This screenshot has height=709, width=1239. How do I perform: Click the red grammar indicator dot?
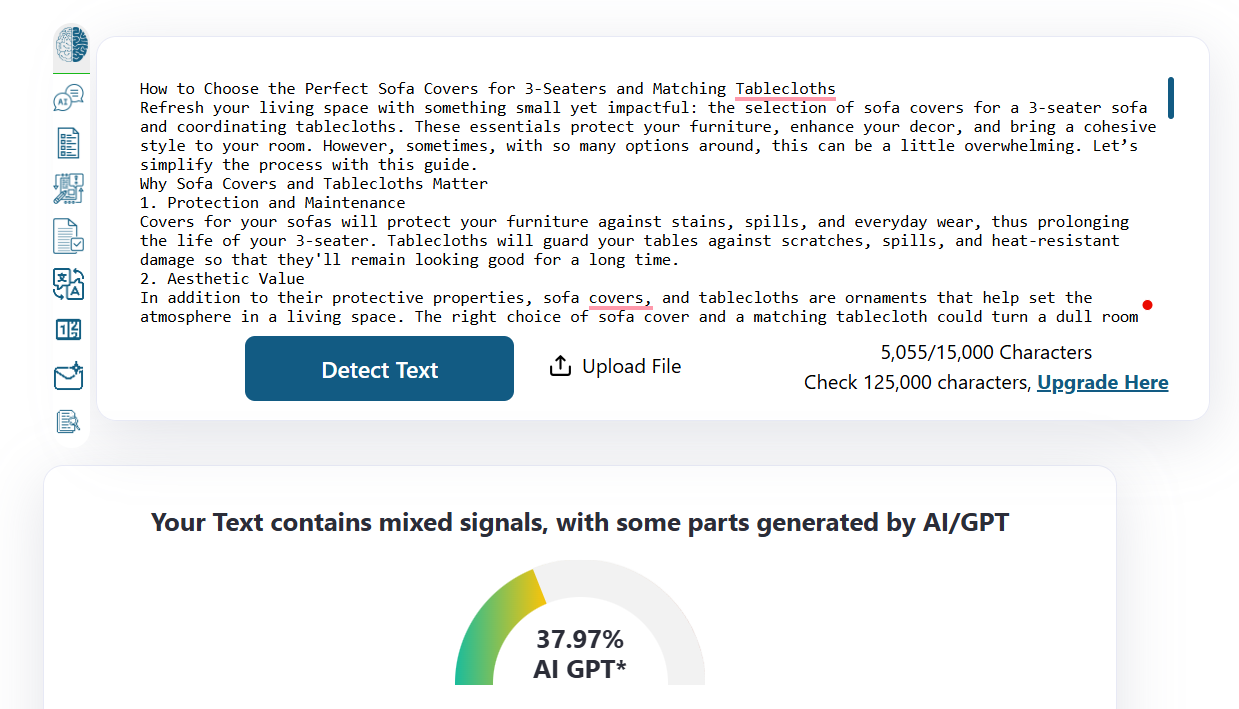(x=1147, y=305)
